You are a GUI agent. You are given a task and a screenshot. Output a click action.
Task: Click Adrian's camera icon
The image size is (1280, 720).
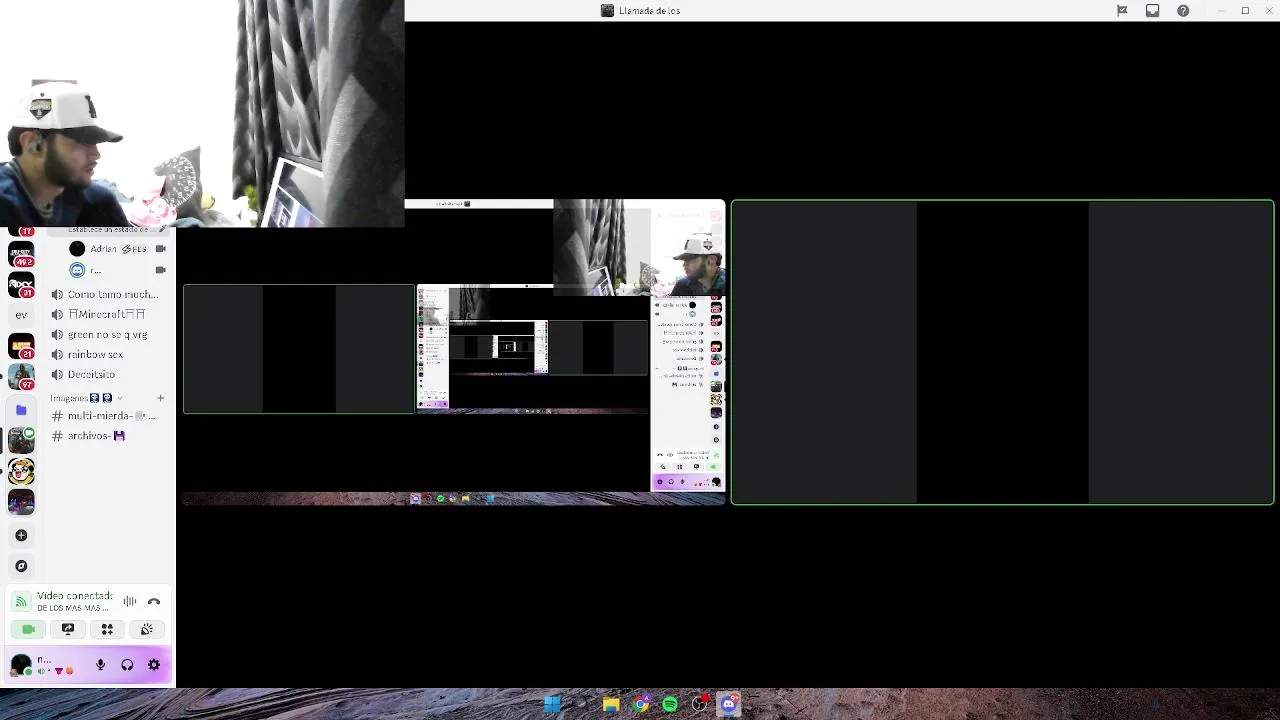(x=160, y=248)
